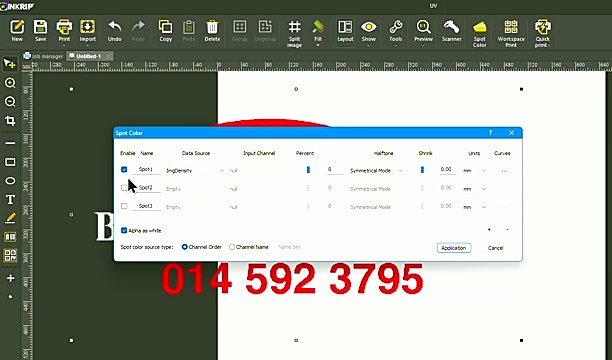The width and height of the screenshot is (612, 360).
Task: Click the red 014 592 3795 text
Action: pyautogui.click(x=292, y=279)
